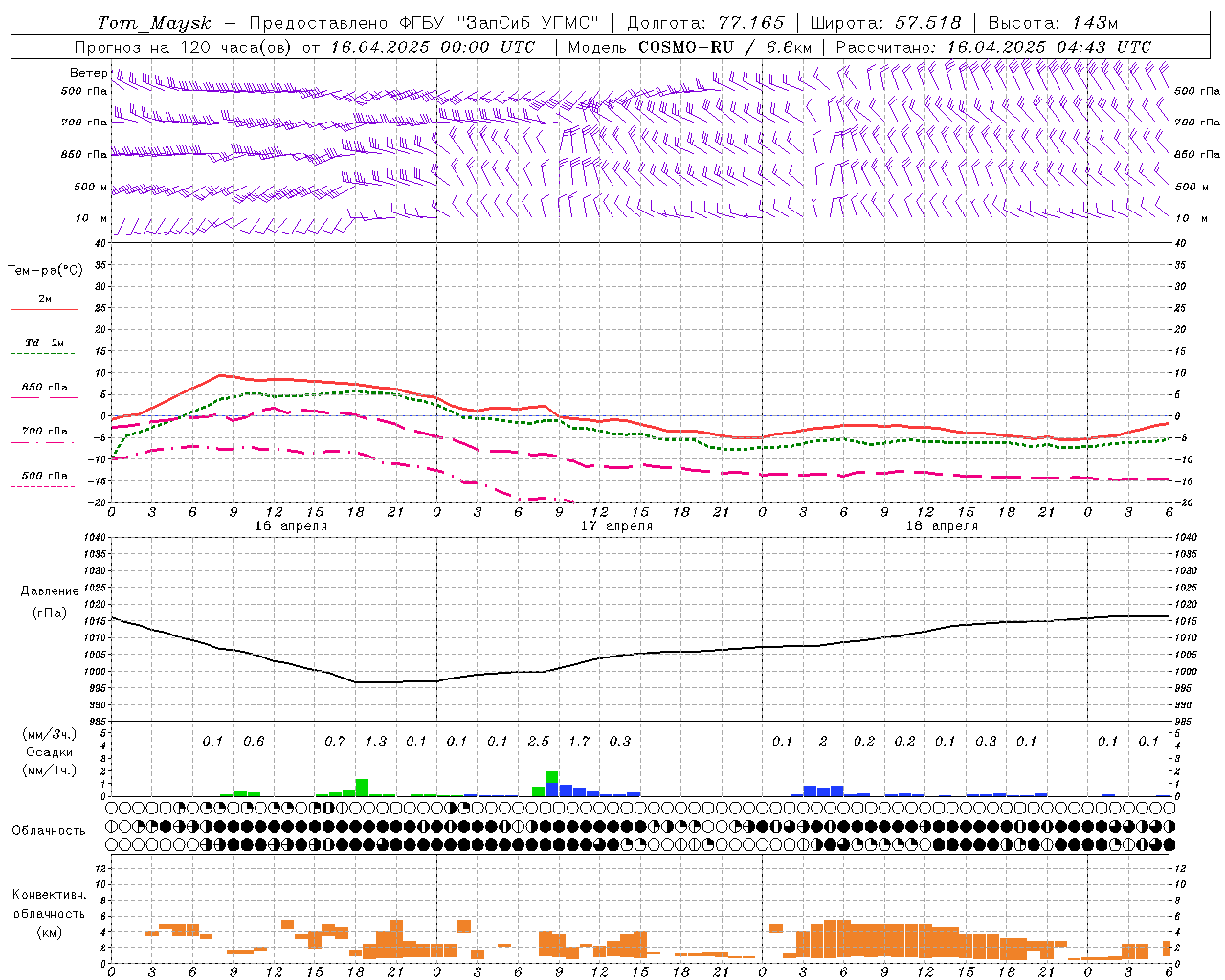Click the date label 18 апреля

point(942,526)
